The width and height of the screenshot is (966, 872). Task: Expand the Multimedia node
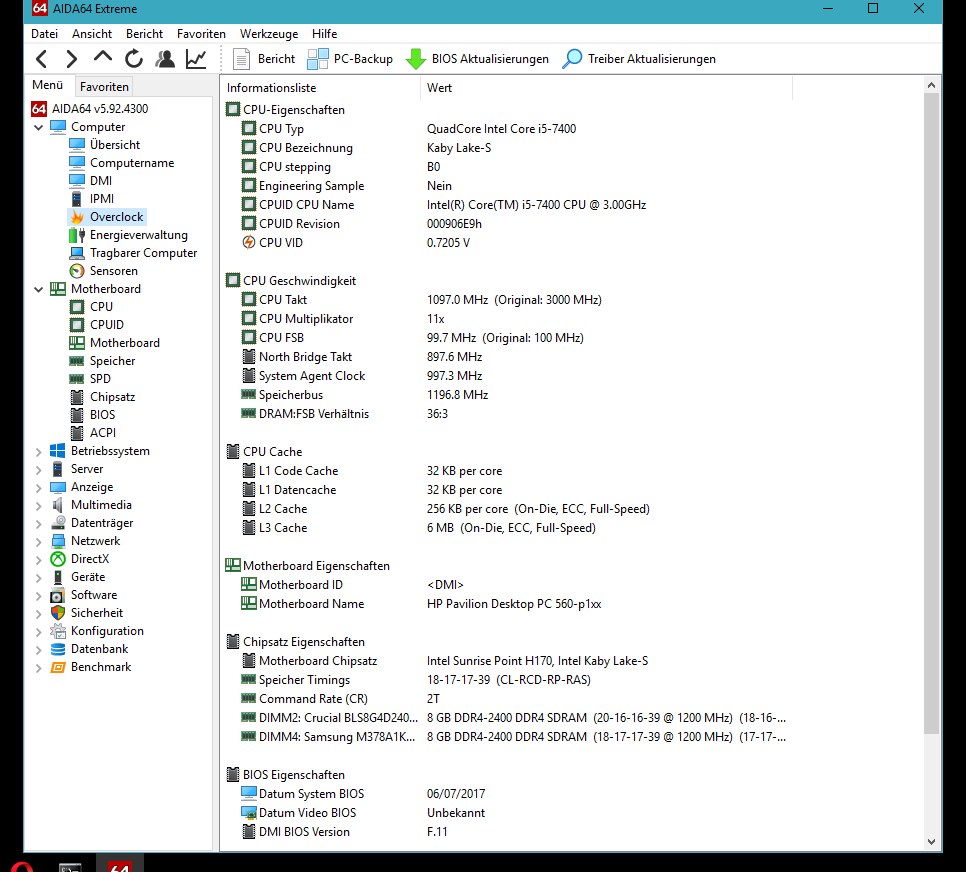(38, 505)
